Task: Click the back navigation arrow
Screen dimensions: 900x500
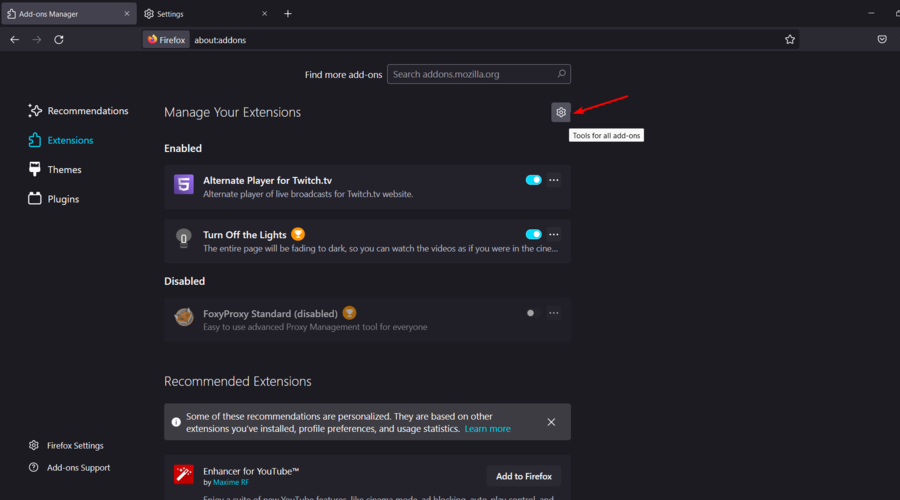Action: (x=14, y=40)
